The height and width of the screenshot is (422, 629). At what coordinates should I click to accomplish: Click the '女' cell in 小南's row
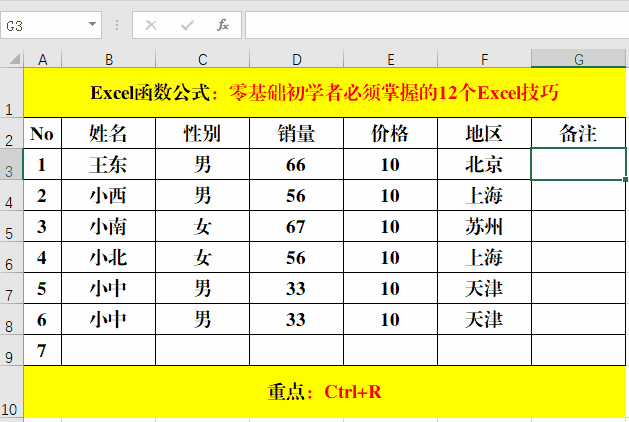coord(203,226)
